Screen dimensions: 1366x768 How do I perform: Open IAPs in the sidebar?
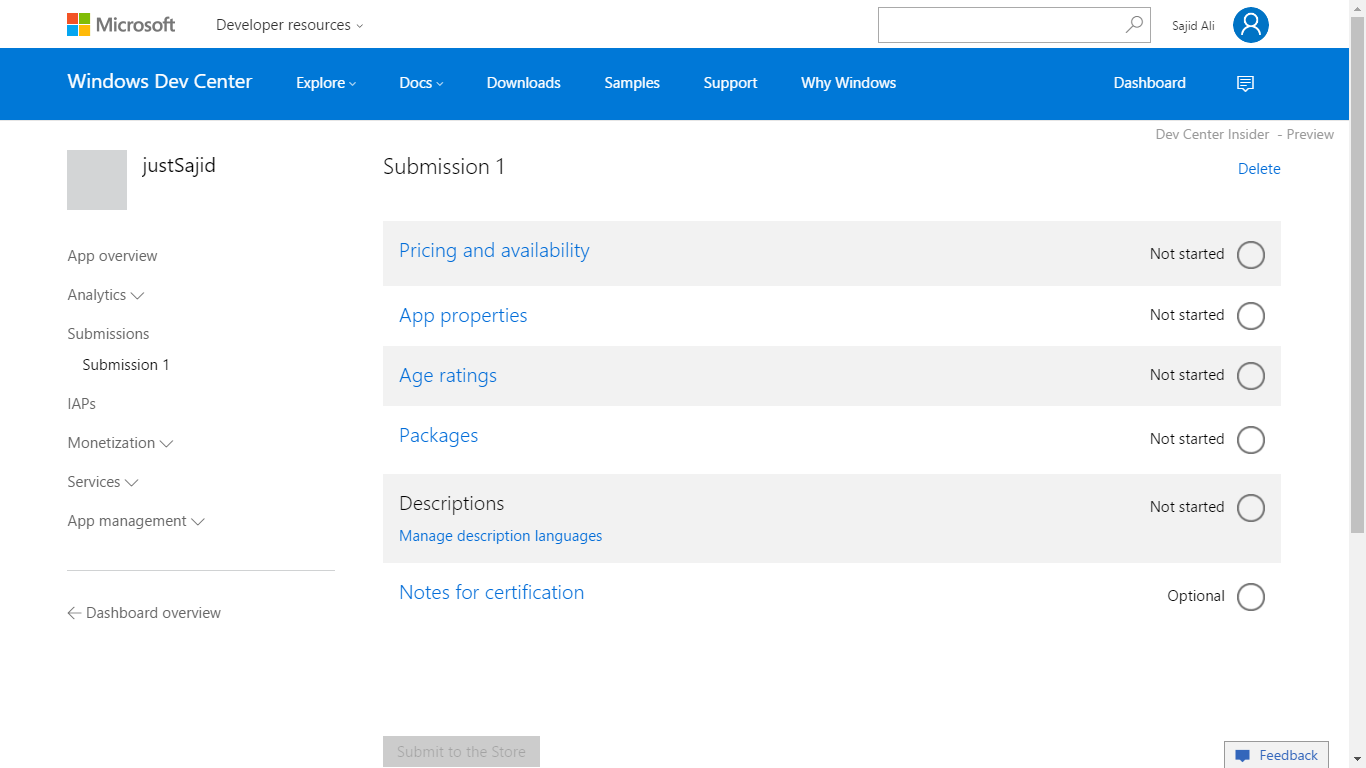(81, 404)
